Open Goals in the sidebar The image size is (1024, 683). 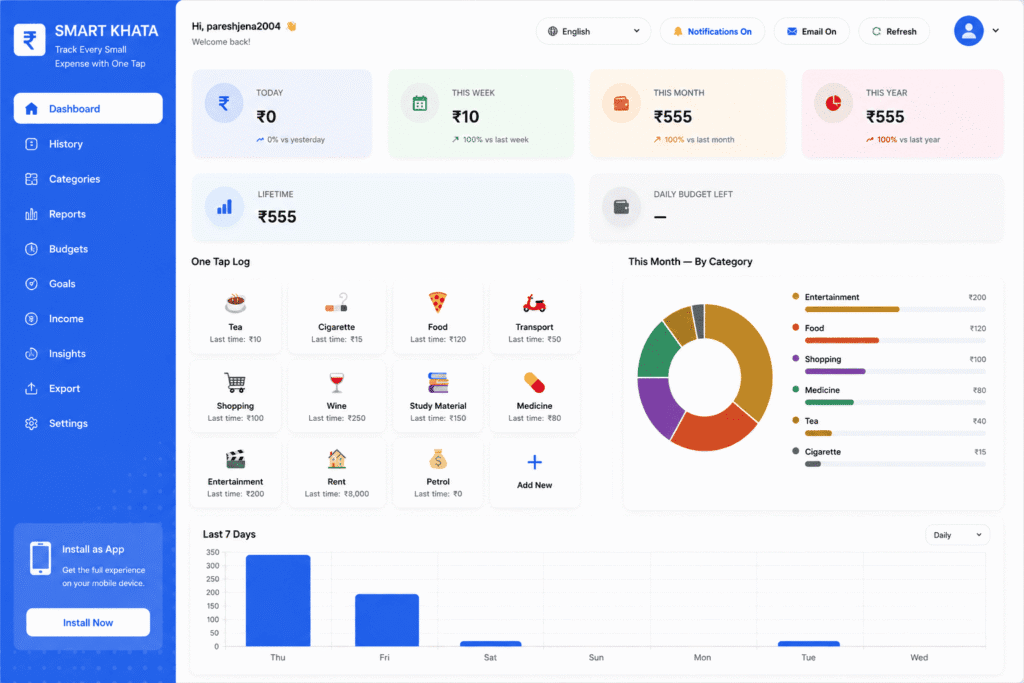click(x=88, y=284)
